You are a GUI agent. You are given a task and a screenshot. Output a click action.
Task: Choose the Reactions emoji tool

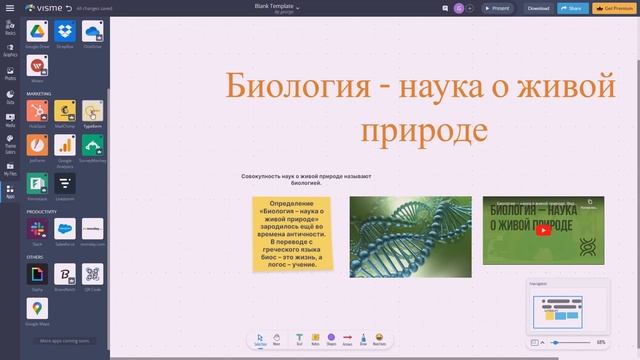(x=379, y=340)
